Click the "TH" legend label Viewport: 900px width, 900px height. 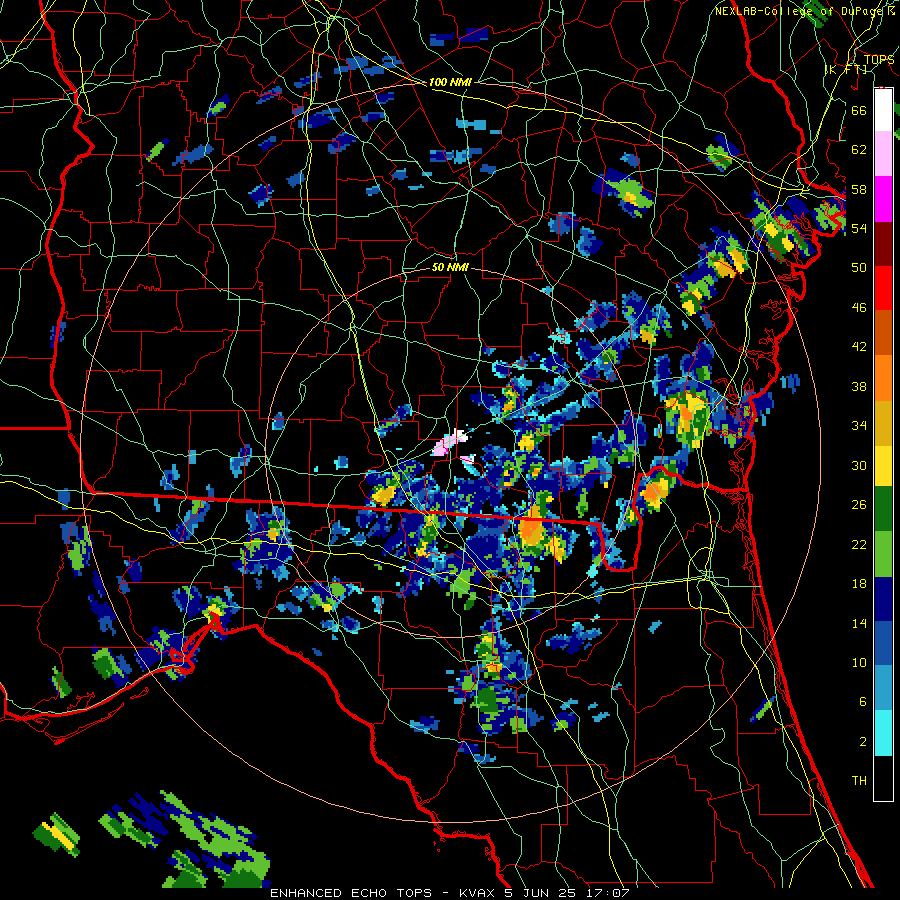point(859,781)
